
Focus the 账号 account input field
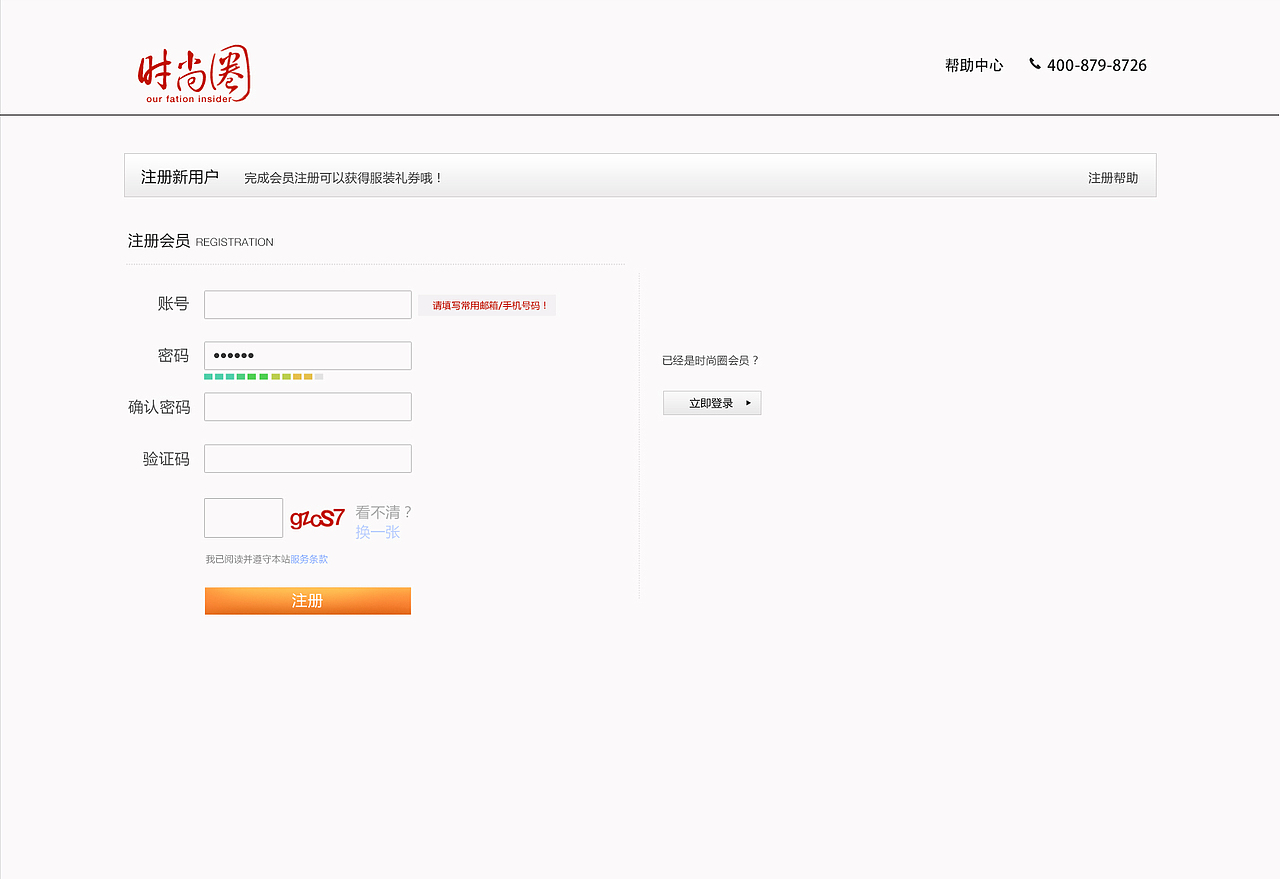pyautogui.click(x=308, y=305)
